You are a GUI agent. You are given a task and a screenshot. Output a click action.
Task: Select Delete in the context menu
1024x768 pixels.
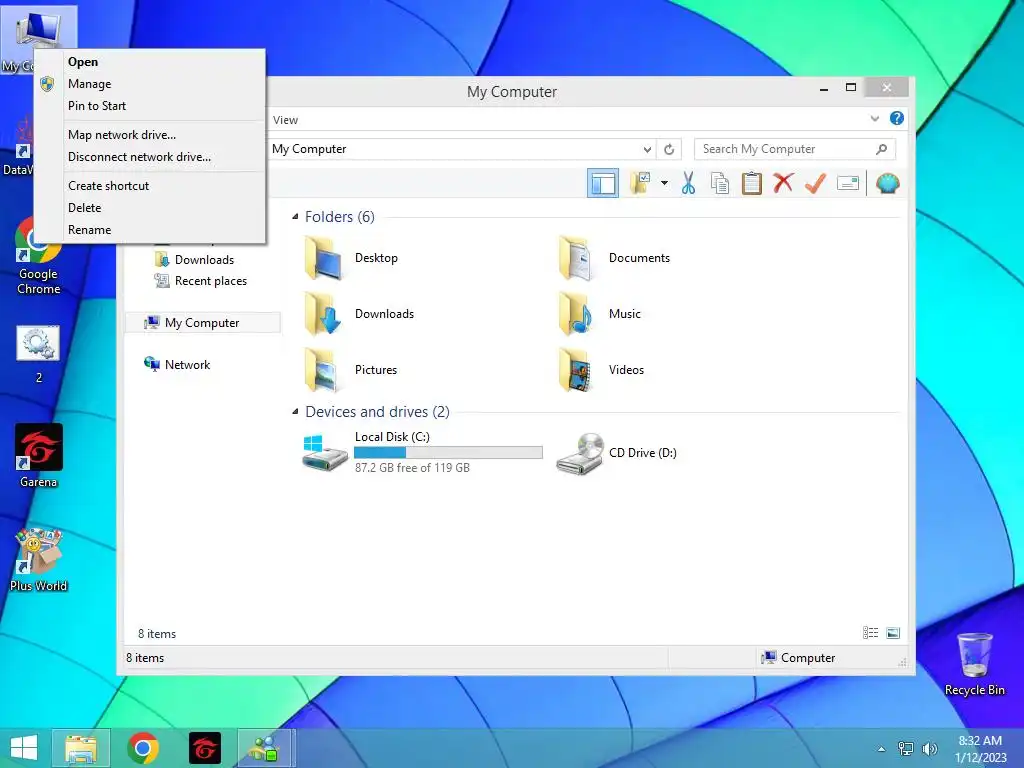click(150, 208)
